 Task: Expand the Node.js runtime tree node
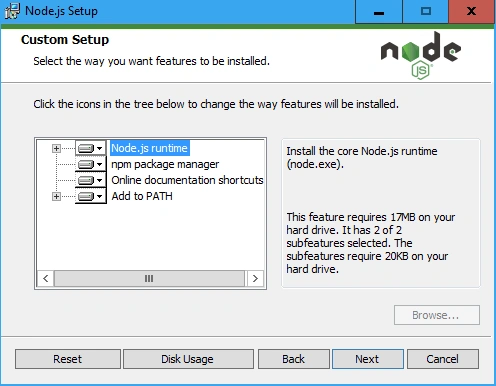(56, 148)
